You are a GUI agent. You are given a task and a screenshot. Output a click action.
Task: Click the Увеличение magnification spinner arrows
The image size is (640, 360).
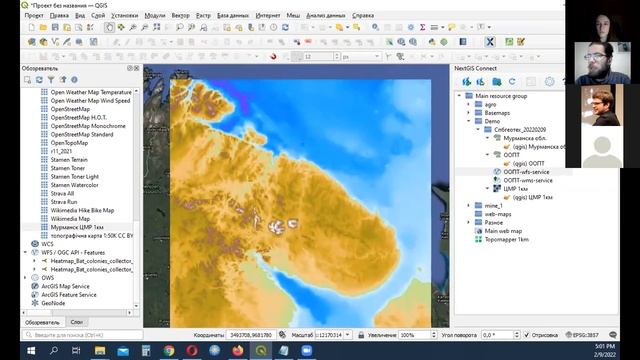pyautogui.click(x=433, y=335)
